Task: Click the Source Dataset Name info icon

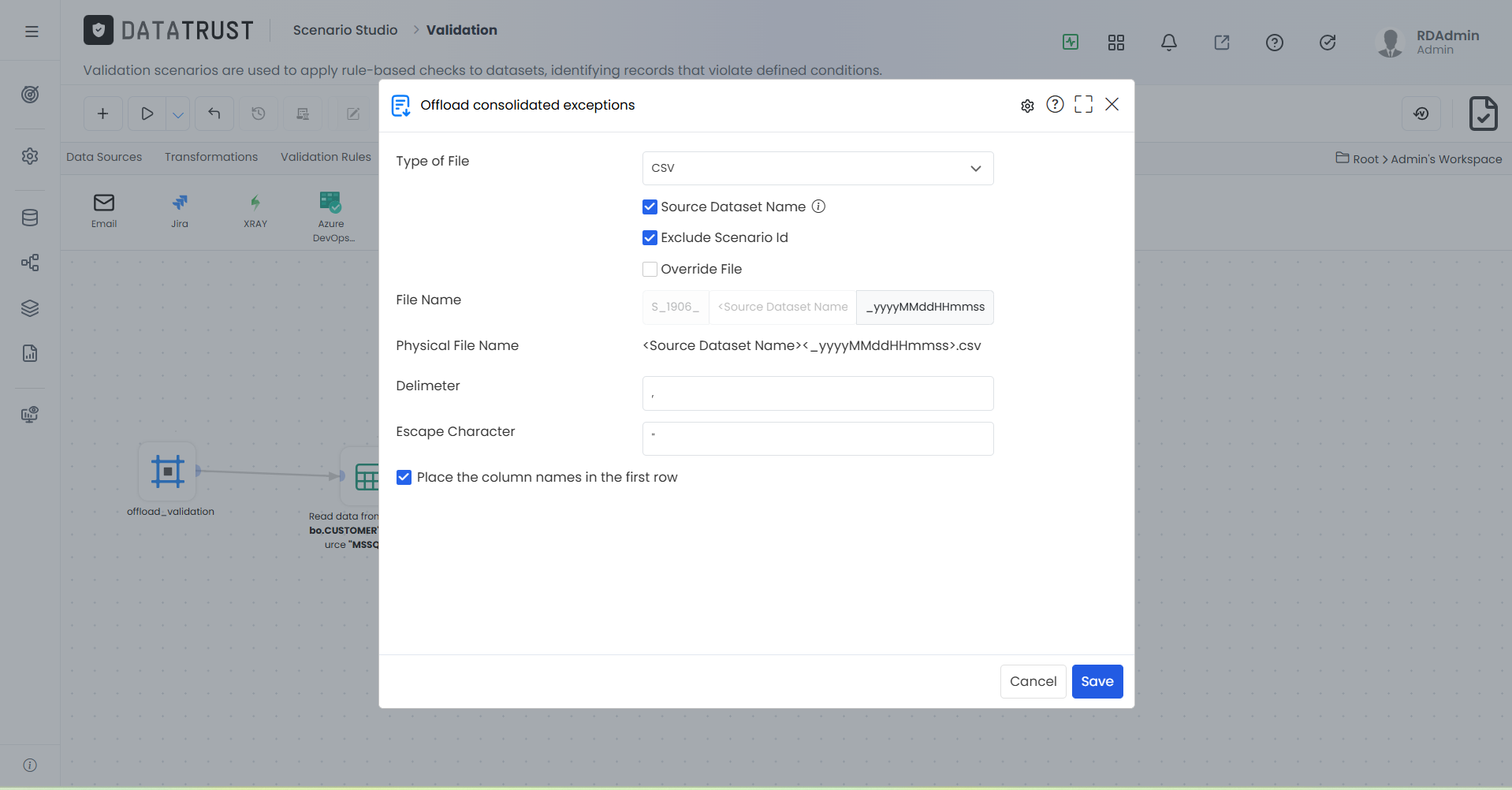Action: [x=819, y=207]
